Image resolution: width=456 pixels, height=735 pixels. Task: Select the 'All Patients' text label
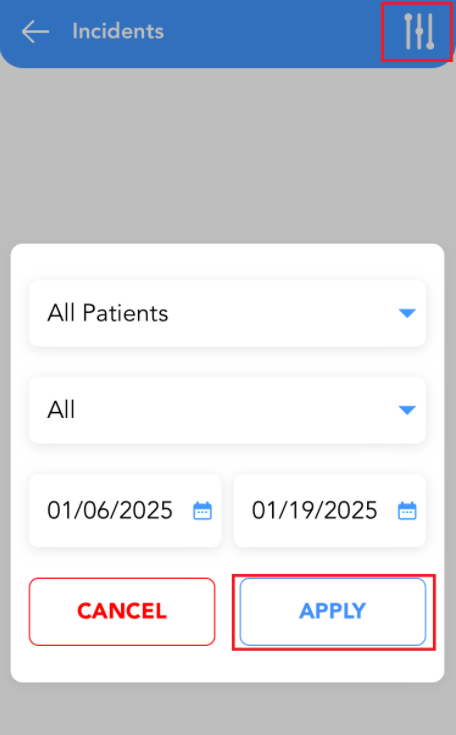[x=108, y=313]
